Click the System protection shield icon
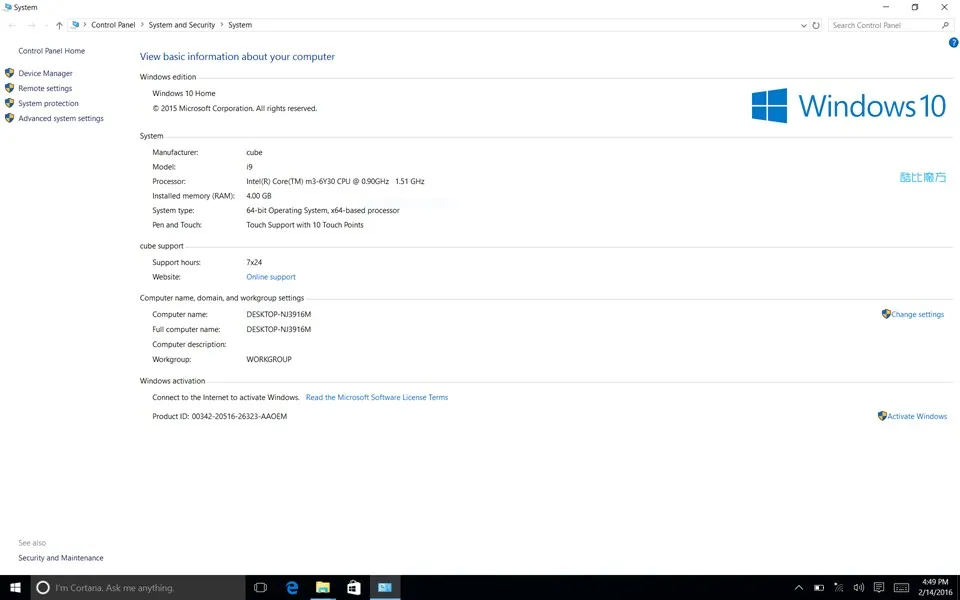The image size is (960, 600). [x=9, y=103]
